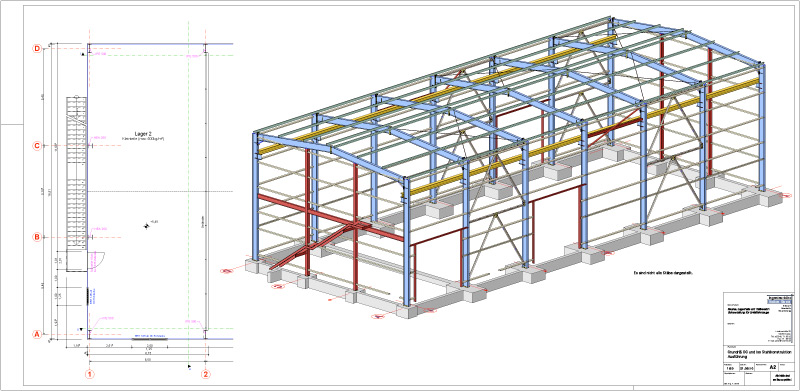Image resolution: width=800 pixels, height=391 pixels.
Task: Select the blue company logo in title block
Action: [781, 299]
